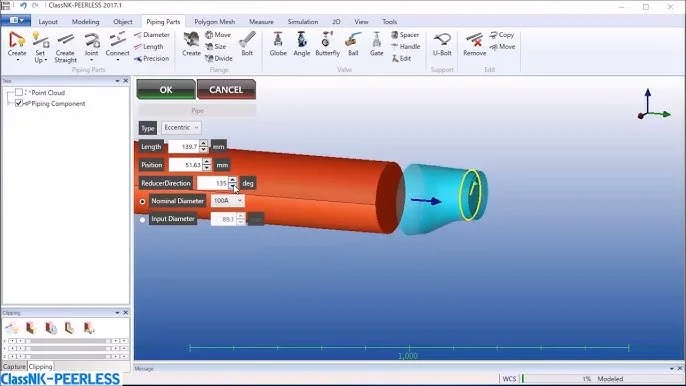Click the valve Handle tool

point(406,46)
